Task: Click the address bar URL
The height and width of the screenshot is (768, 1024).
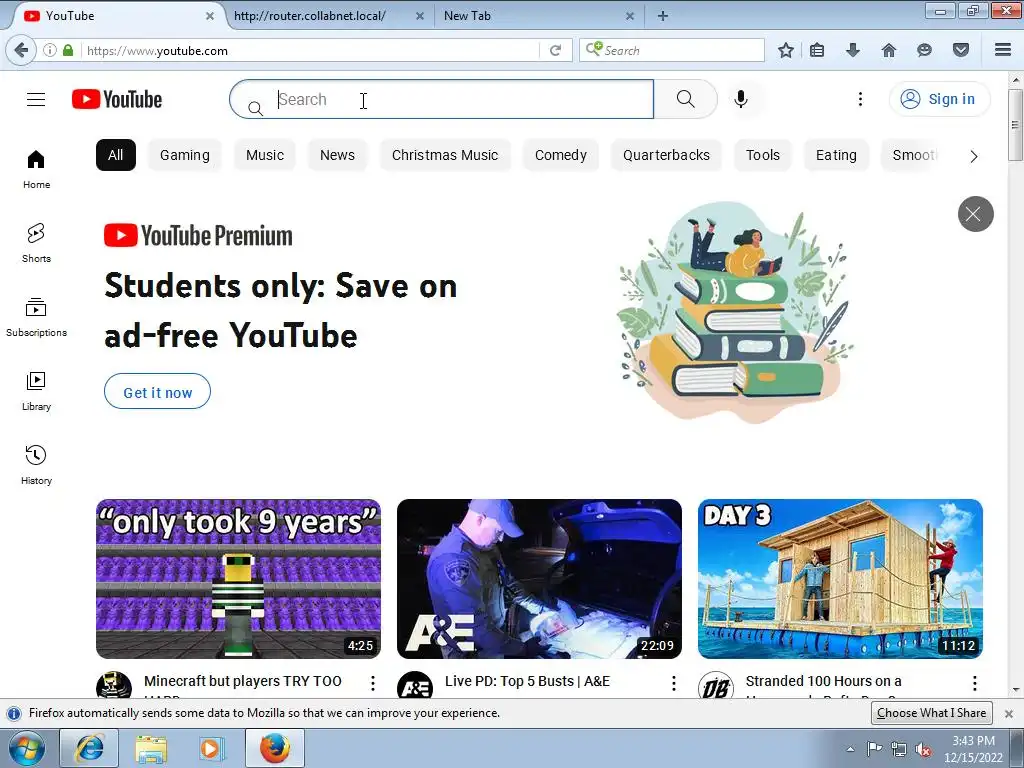Action: (157, 51)
